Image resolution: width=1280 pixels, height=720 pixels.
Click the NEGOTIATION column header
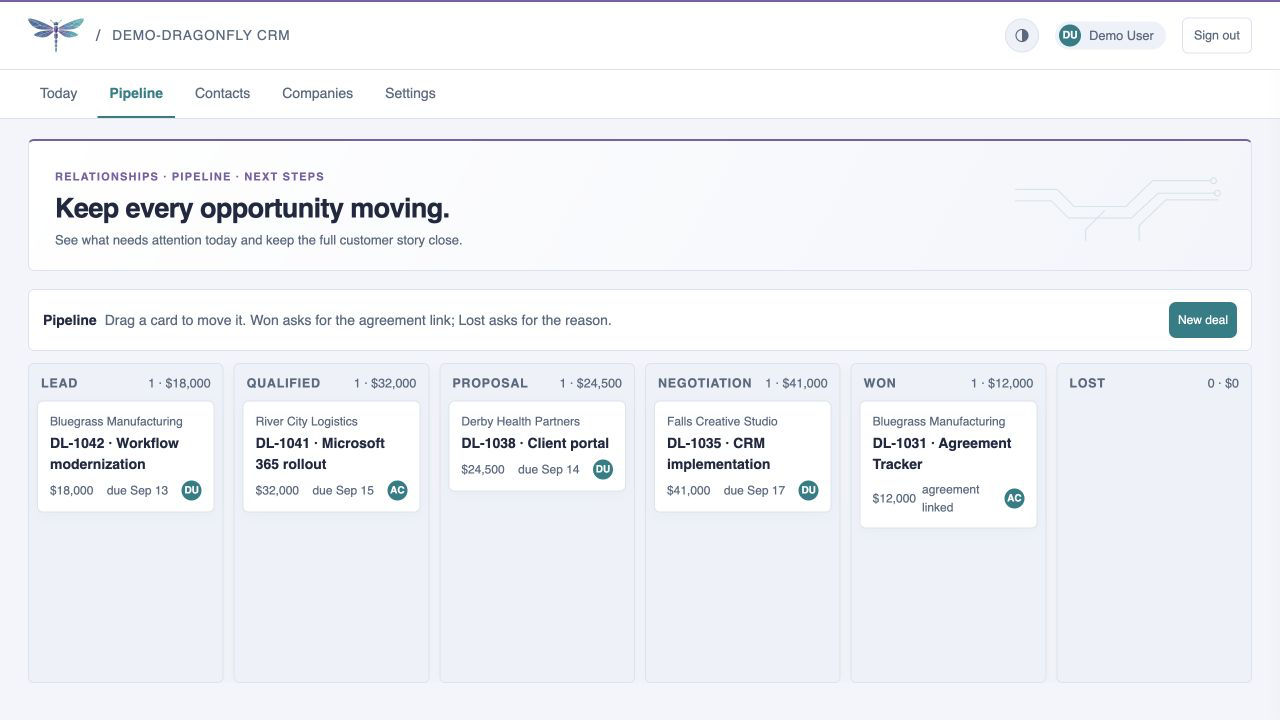(705, 383)
